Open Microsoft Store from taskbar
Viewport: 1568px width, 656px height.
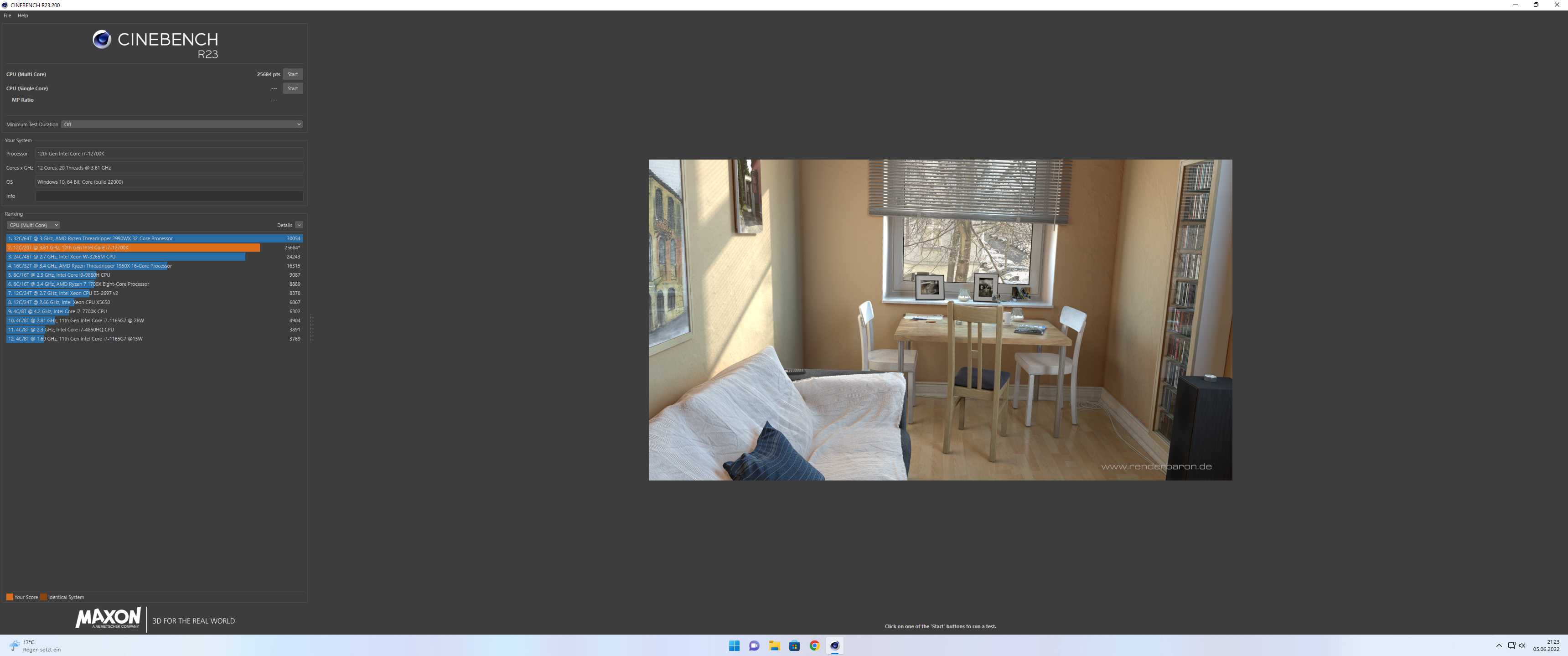[x=794, y=646]
